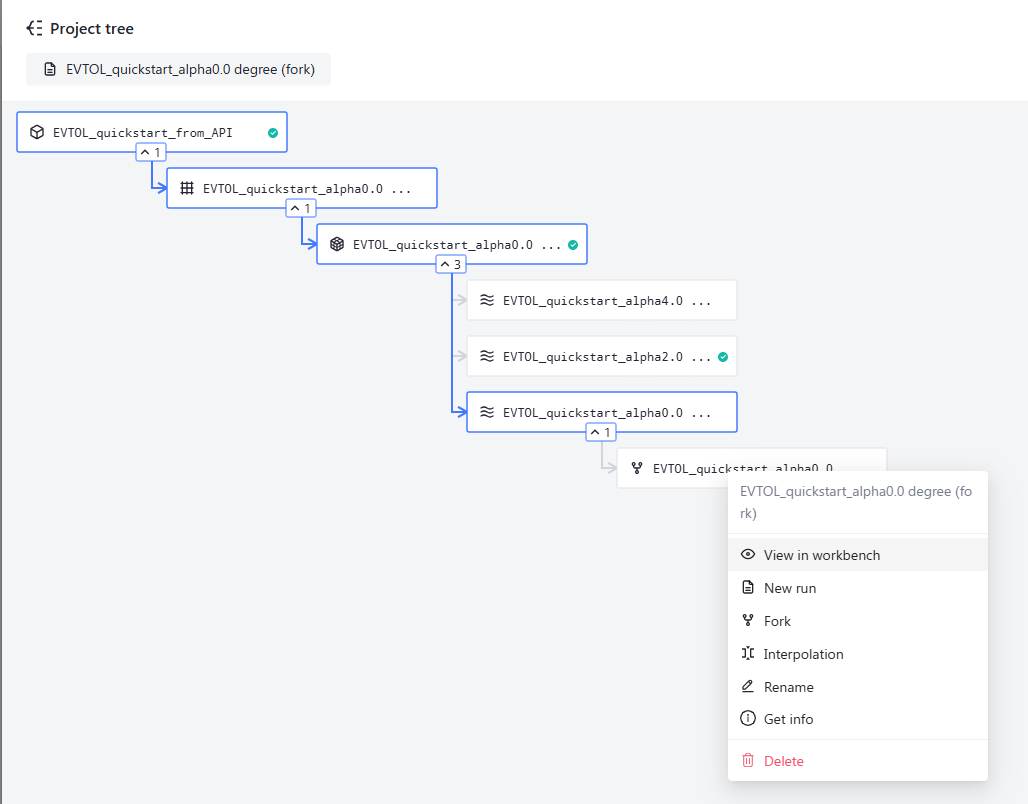This screenshot has width=1028, height=804.
Task: Click the green status check on alpha2.0 node
Action: click(723, 356)
